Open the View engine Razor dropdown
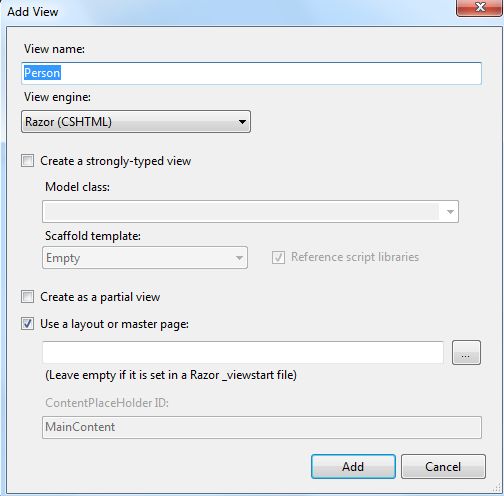 point(136,122)
